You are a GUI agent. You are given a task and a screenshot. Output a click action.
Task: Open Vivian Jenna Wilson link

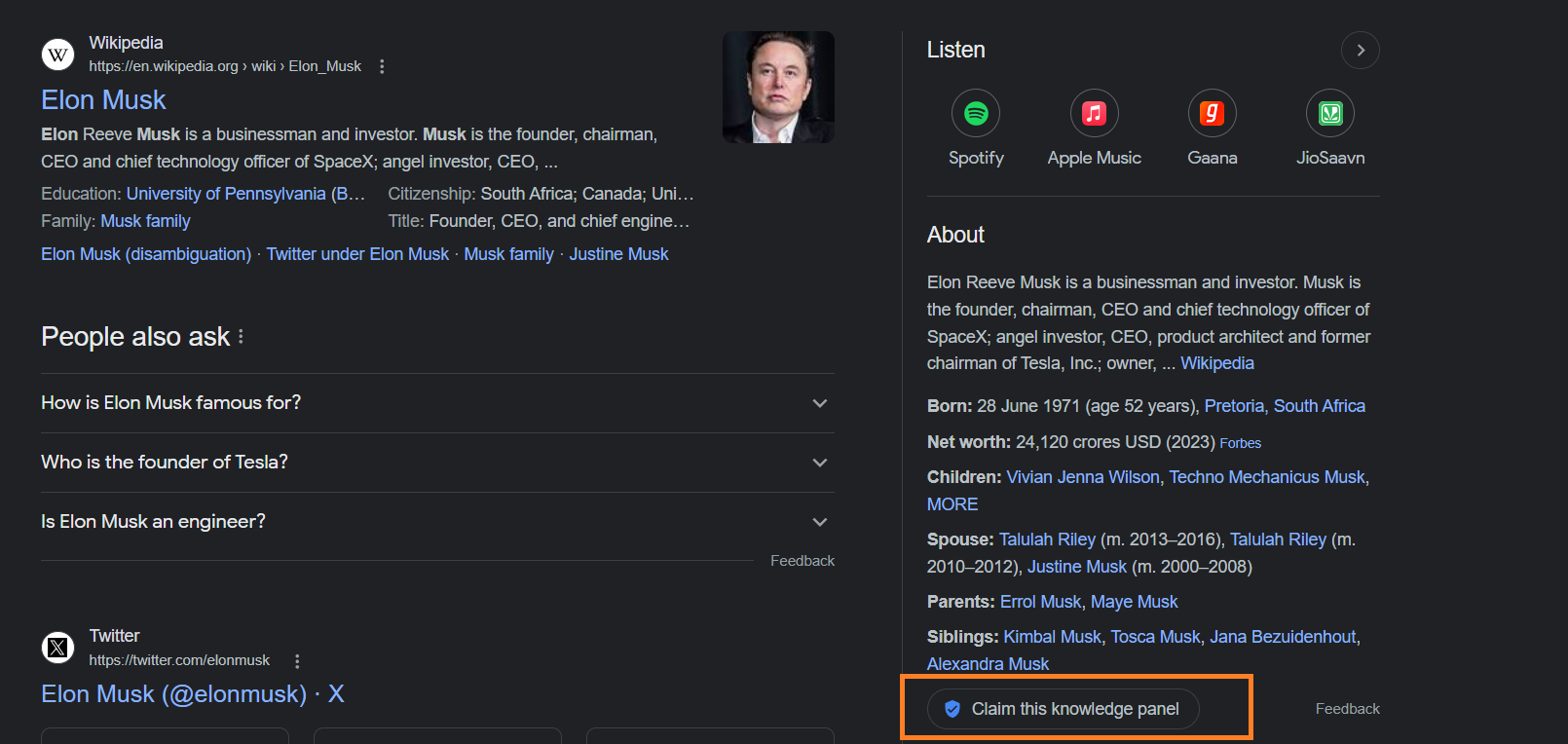[x=1083, y=477]
